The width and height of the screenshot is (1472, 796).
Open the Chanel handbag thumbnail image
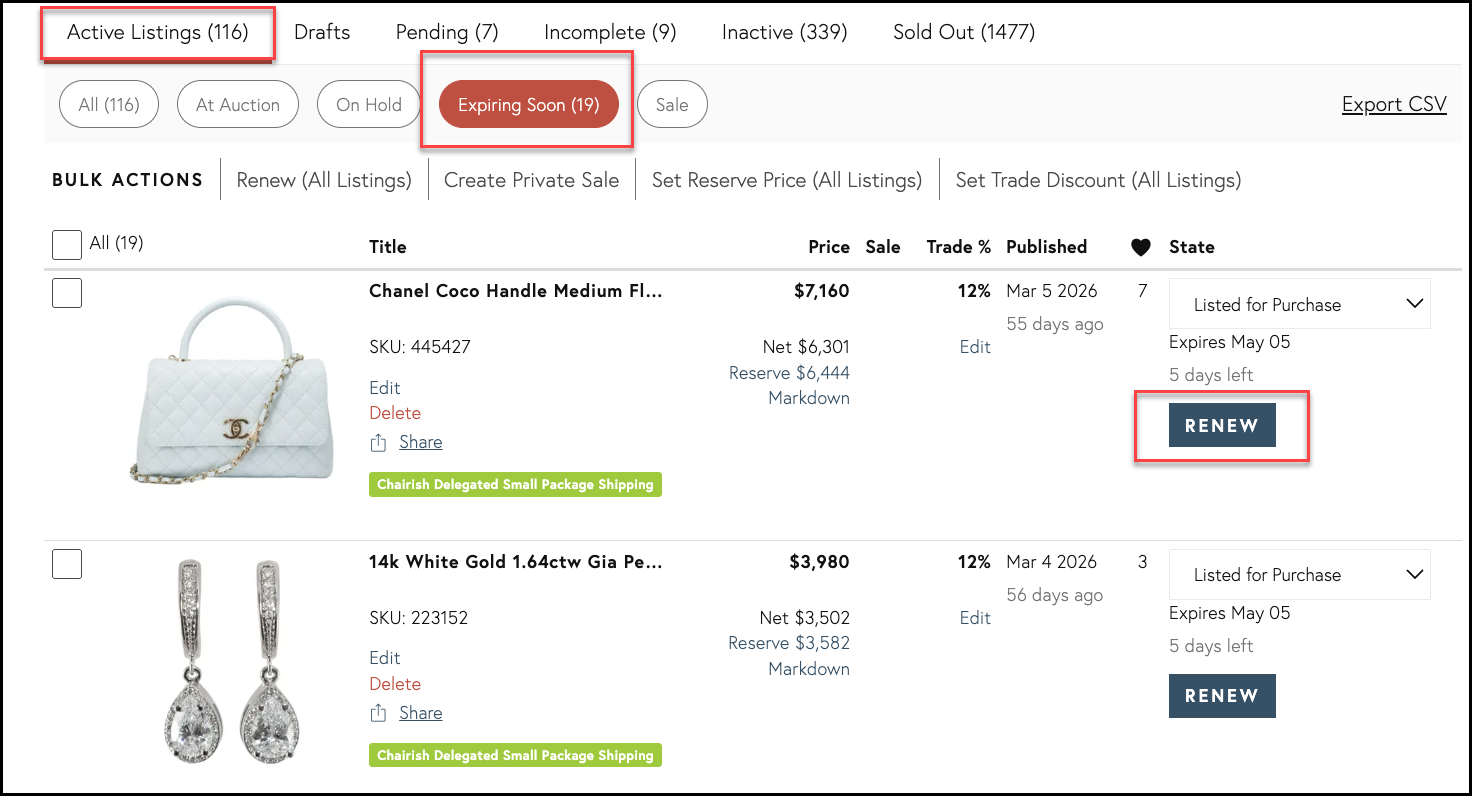(232, 390)
